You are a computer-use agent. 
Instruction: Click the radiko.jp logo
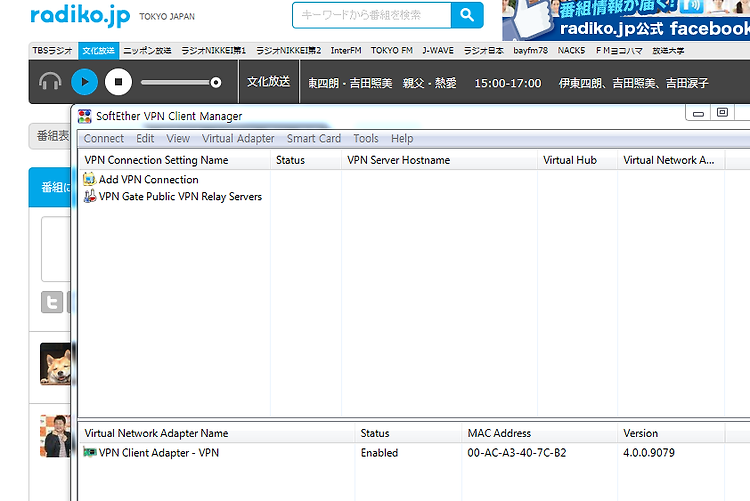click(80, 15)
